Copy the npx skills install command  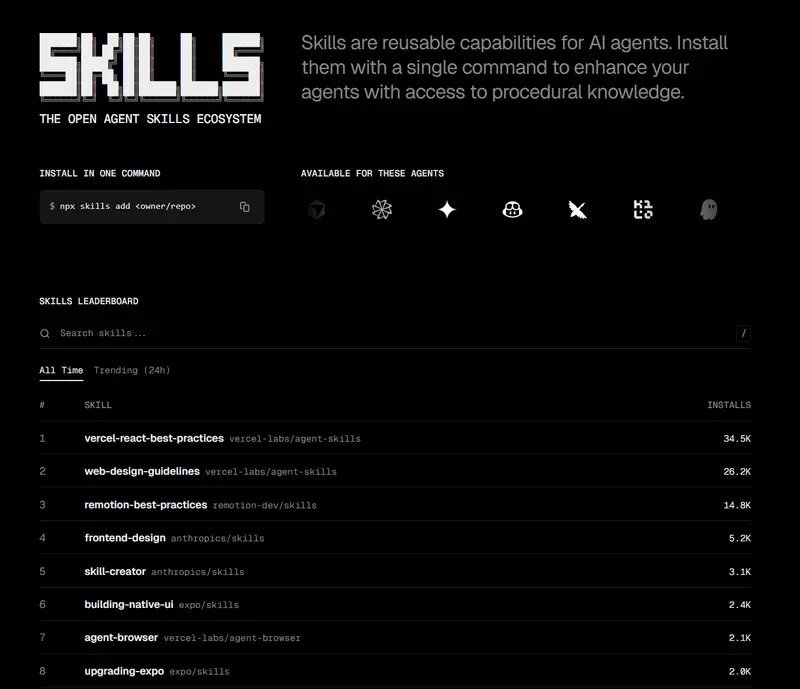click(245, 206)
